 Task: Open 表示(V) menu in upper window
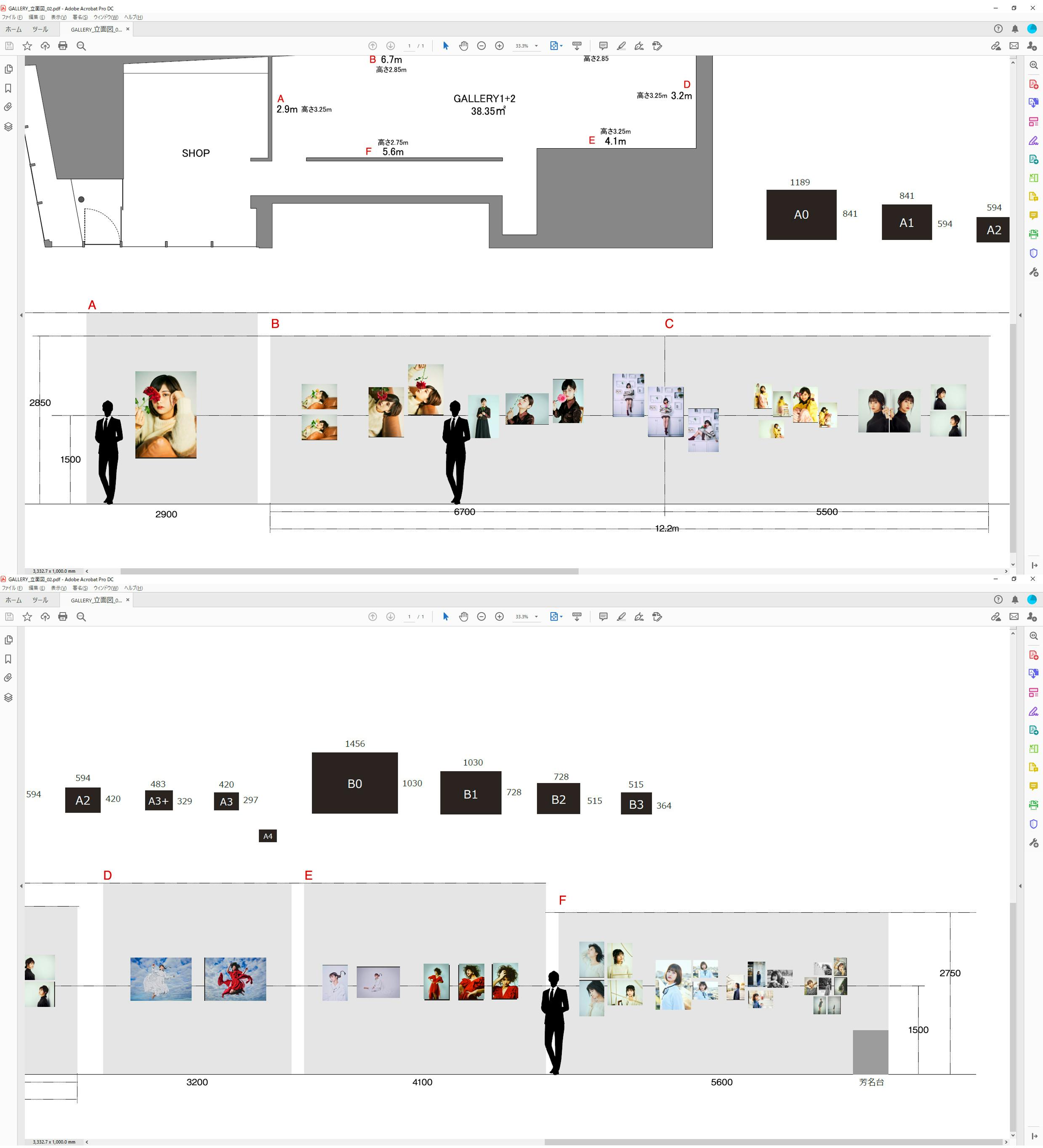tap(58, 17)
